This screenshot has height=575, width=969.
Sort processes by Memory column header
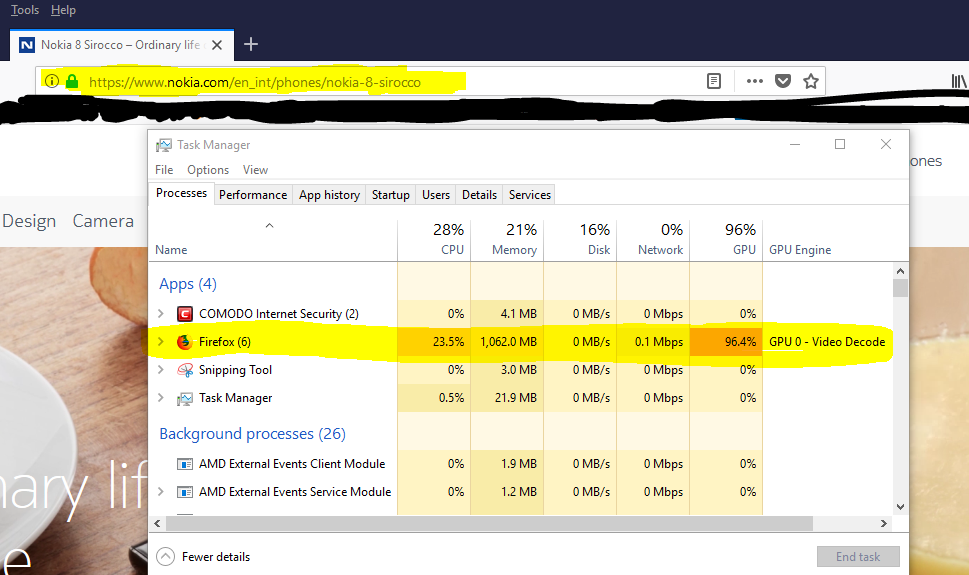pos(507,240)
